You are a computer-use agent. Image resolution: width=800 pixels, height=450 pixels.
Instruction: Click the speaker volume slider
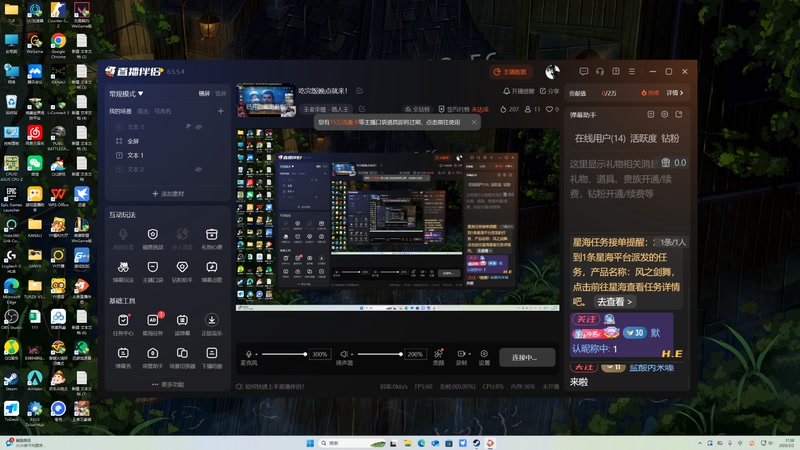pos(380,354)
